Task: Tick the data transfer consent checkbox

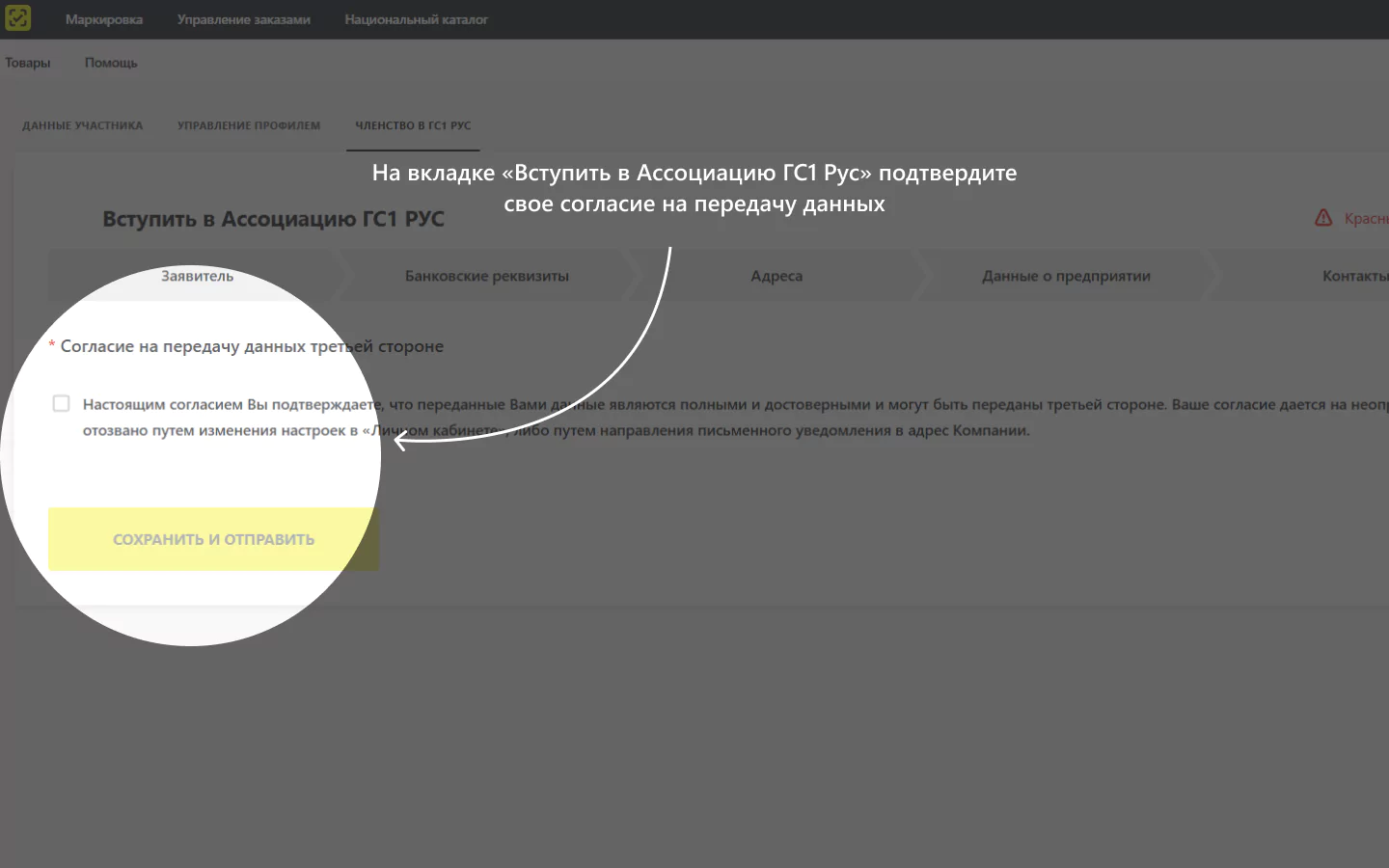Action: coord(61,403)
